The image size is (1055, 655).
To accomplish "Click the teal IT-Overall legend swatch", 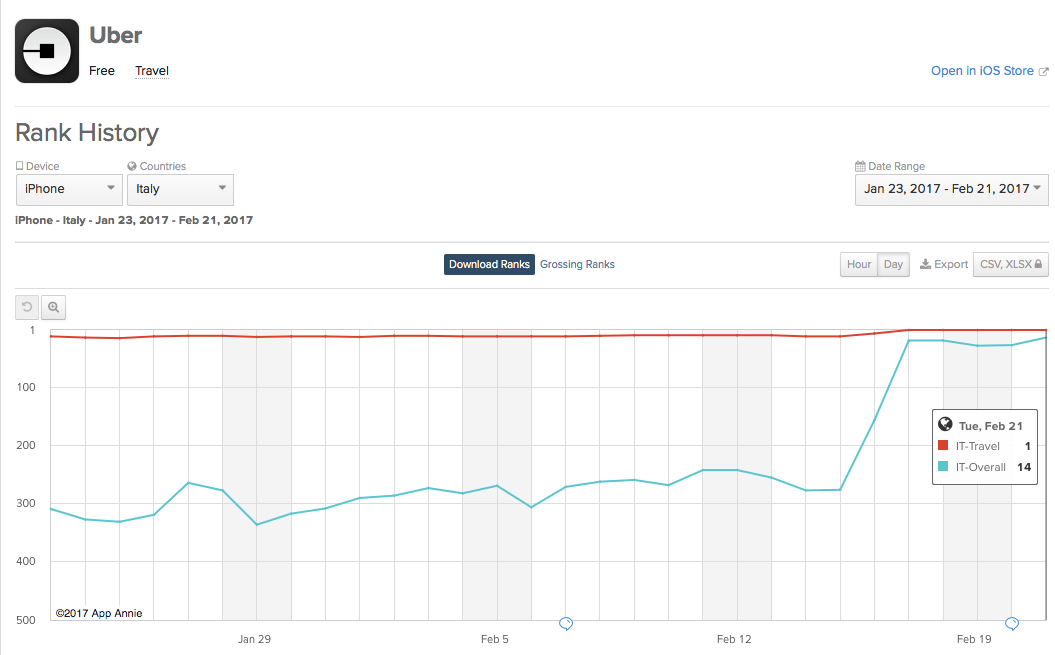I will tap(943, 466).
